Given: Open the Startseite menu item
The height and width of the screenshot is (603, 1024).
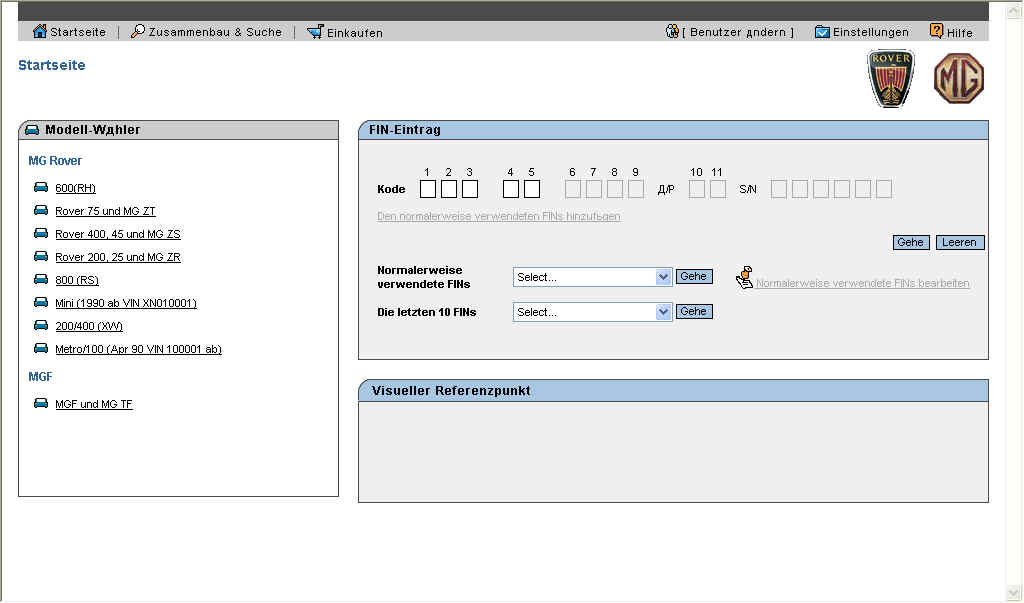Looking at the screenshot, I should (x=78, y=32).
